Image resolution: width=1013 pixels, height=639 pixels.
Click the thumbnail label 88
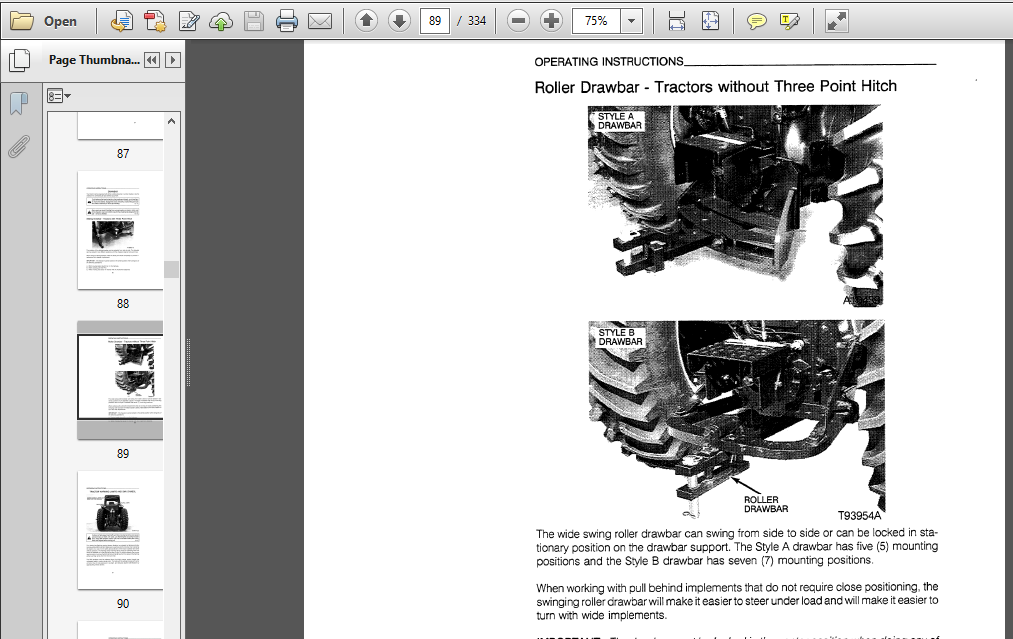click(123, 304)
